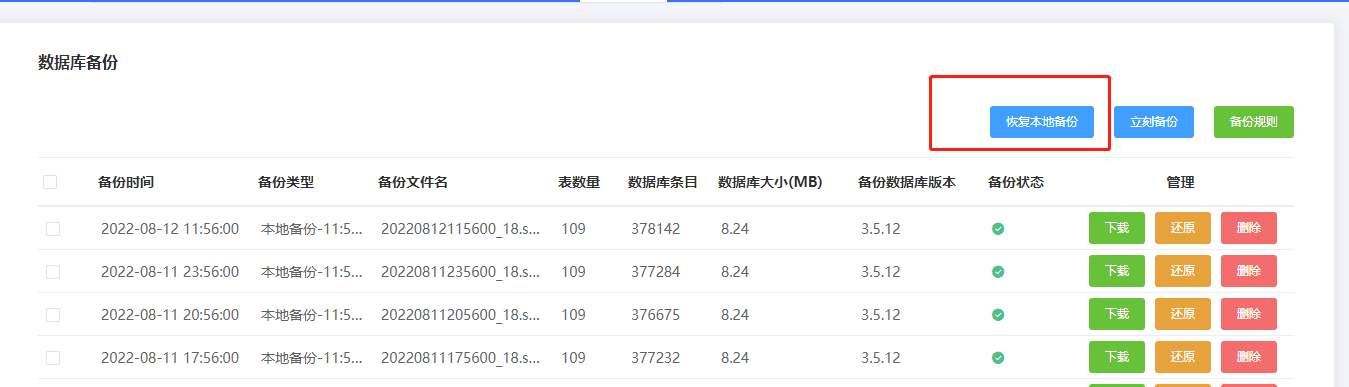Download backup 20220812115600_18
The height and width of the screenshot is (387, 1349).
click(x=1117, y=228)
